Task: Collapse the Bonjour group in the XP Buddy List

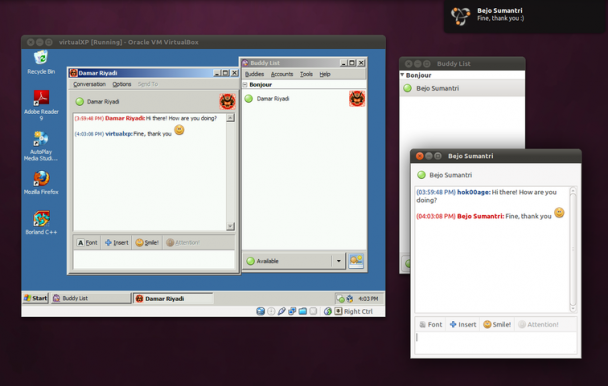Action: point(245,84)
